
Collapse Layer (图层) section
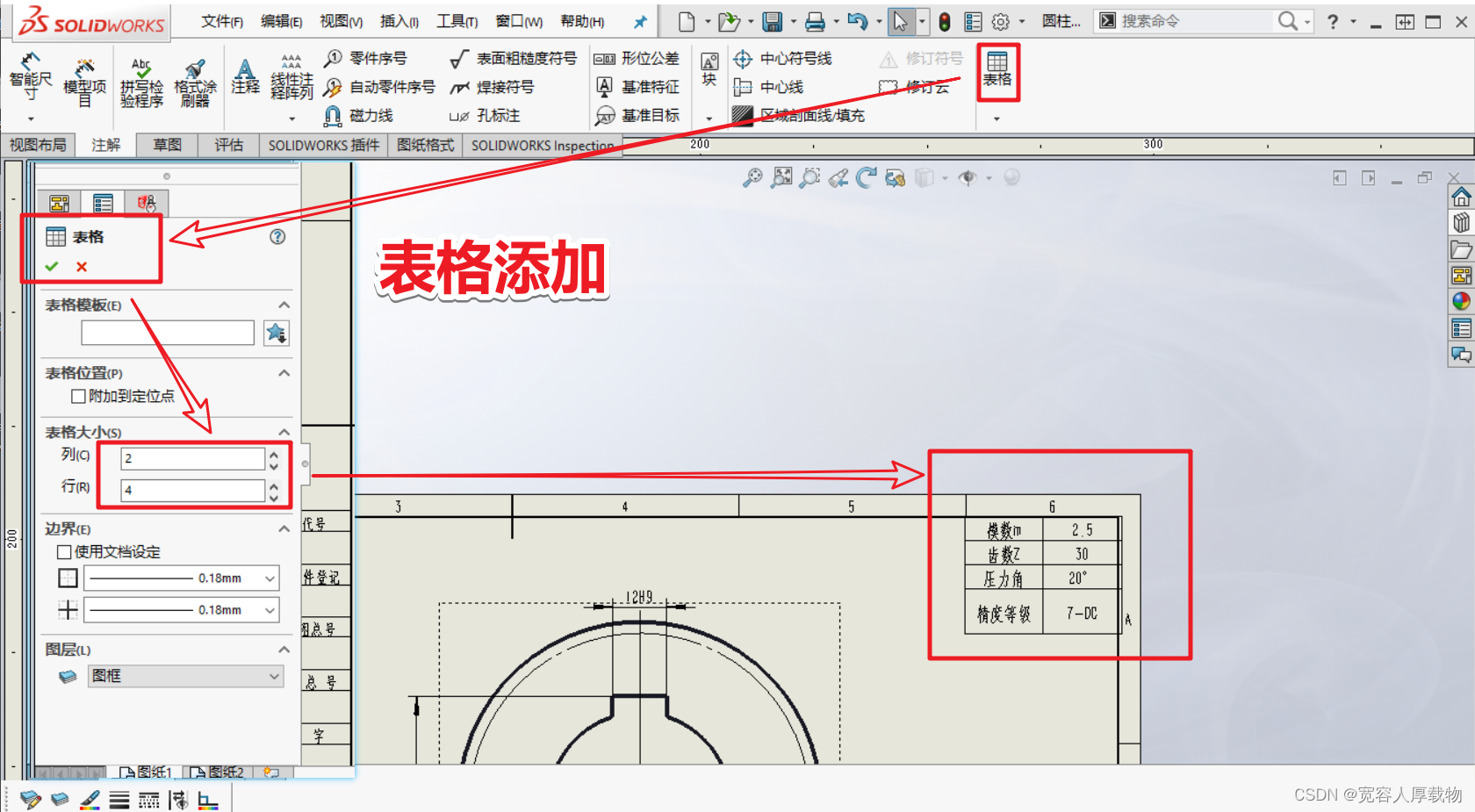(284, 650)
